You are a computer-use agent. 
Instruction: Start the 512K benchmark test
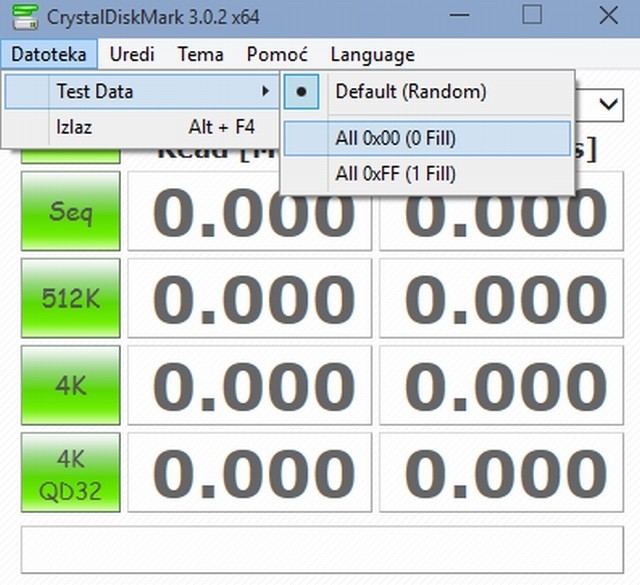[70, 298]
